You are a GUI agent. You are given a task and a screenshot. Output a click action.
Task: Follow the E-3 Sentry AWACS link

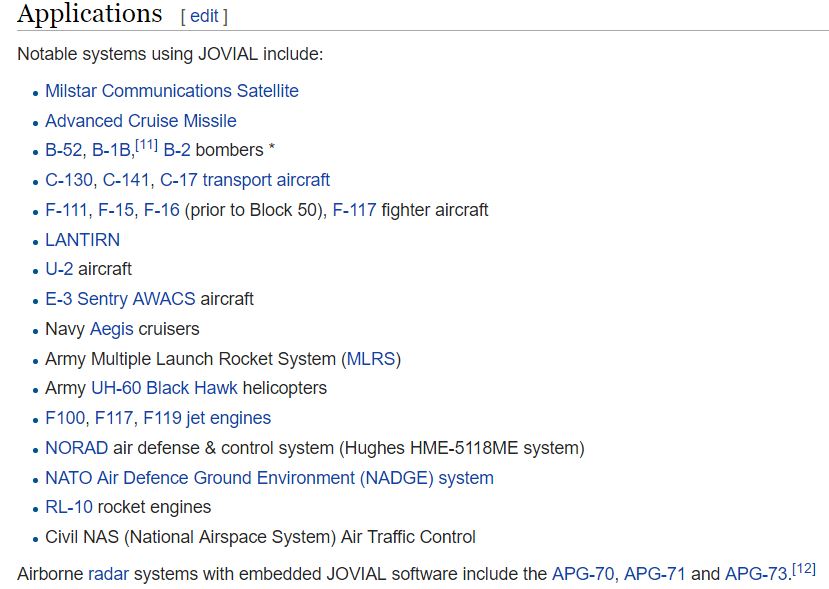(x=120, y=299)
